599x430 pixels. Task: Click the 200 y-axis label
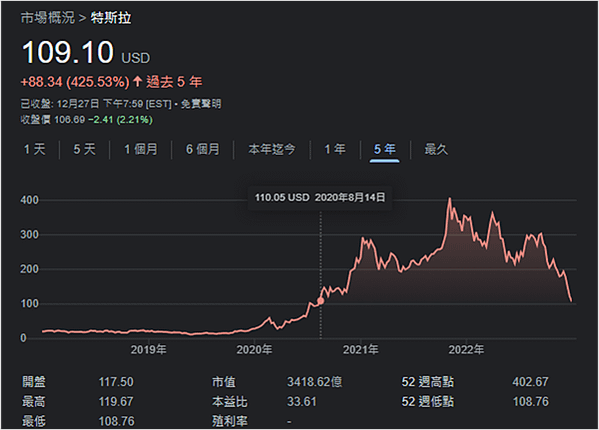[29, 269]
